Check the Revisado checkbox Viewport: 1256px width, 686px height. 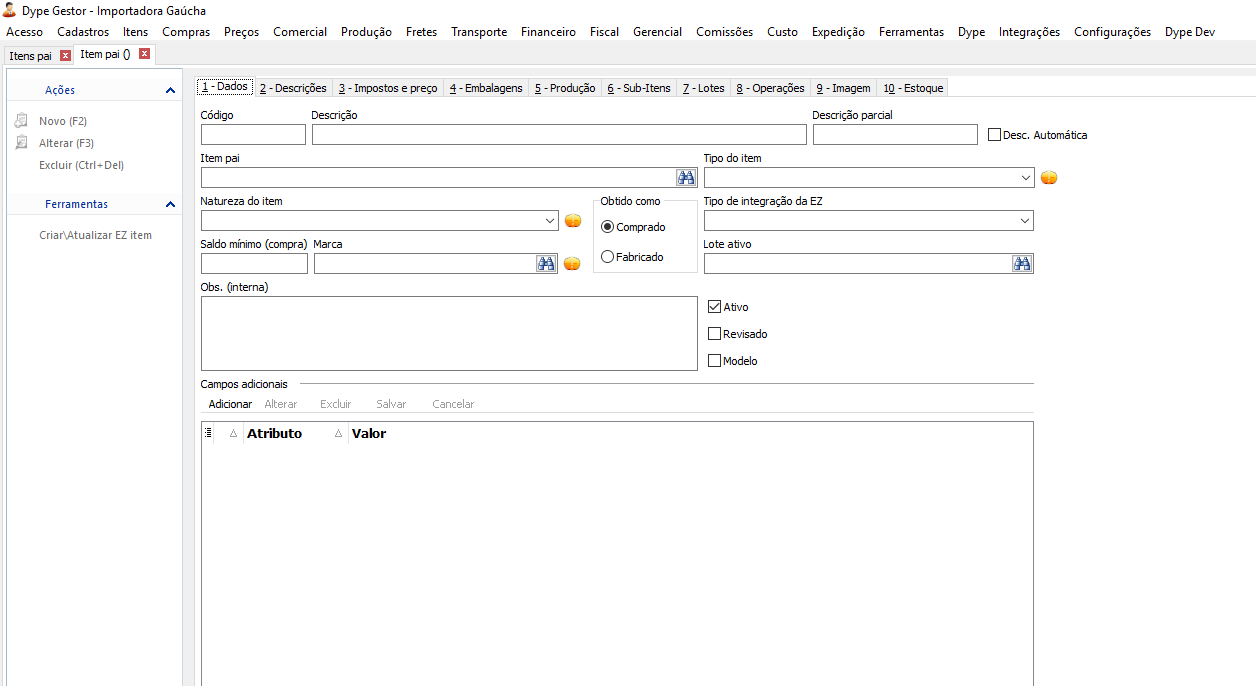[714, 334]
